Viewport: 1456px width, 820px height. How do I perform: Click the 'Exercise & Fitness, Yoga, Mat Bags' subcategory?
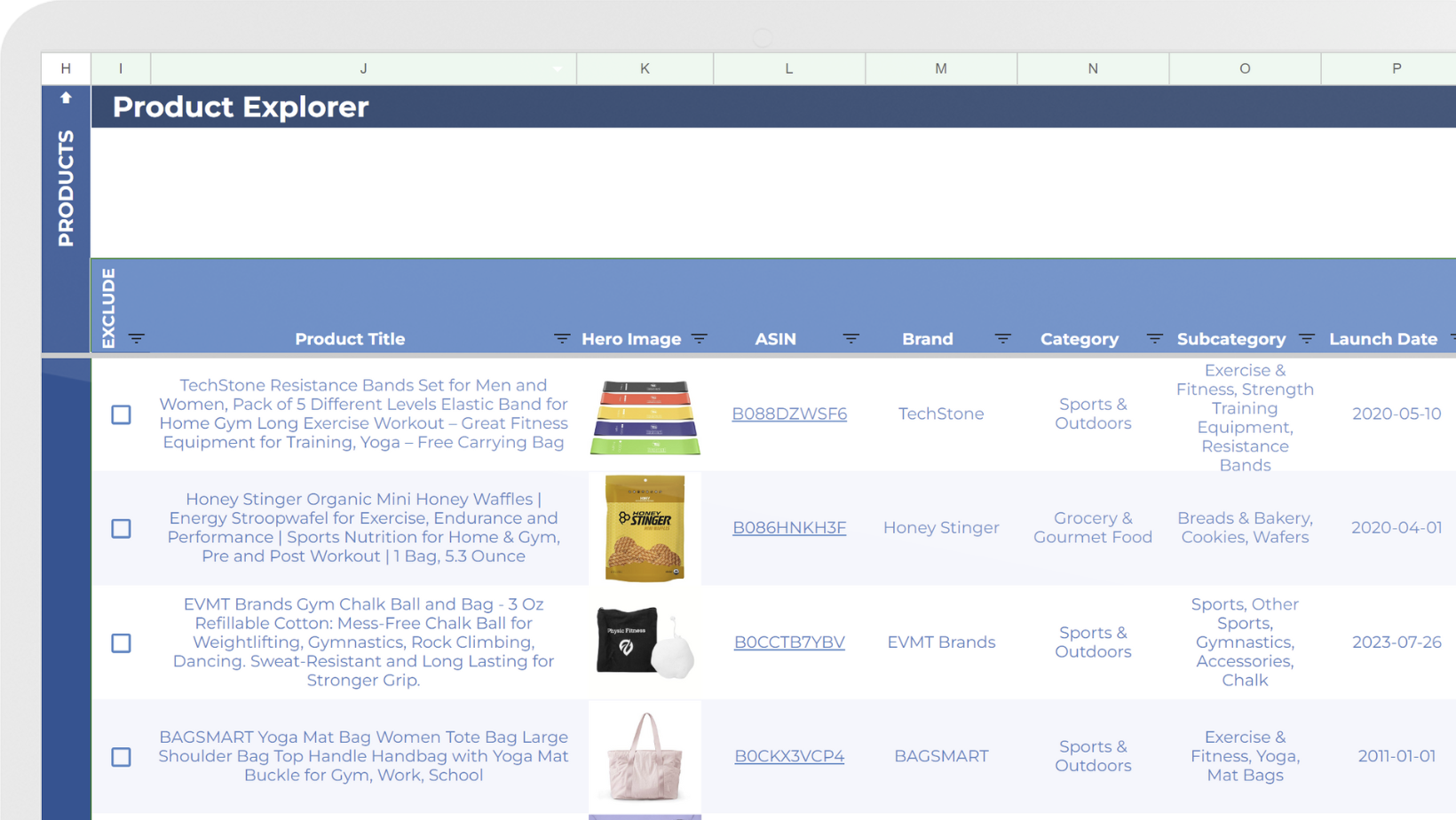point(1245,756)
